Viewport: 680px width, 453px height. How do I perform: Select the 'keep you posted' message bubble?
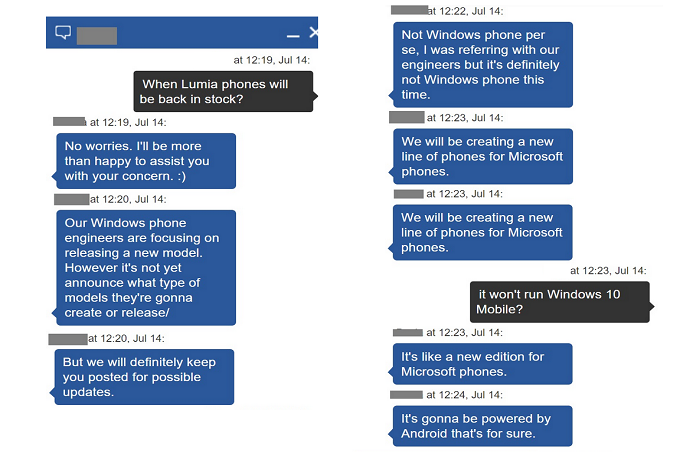[x=144, y=377]
